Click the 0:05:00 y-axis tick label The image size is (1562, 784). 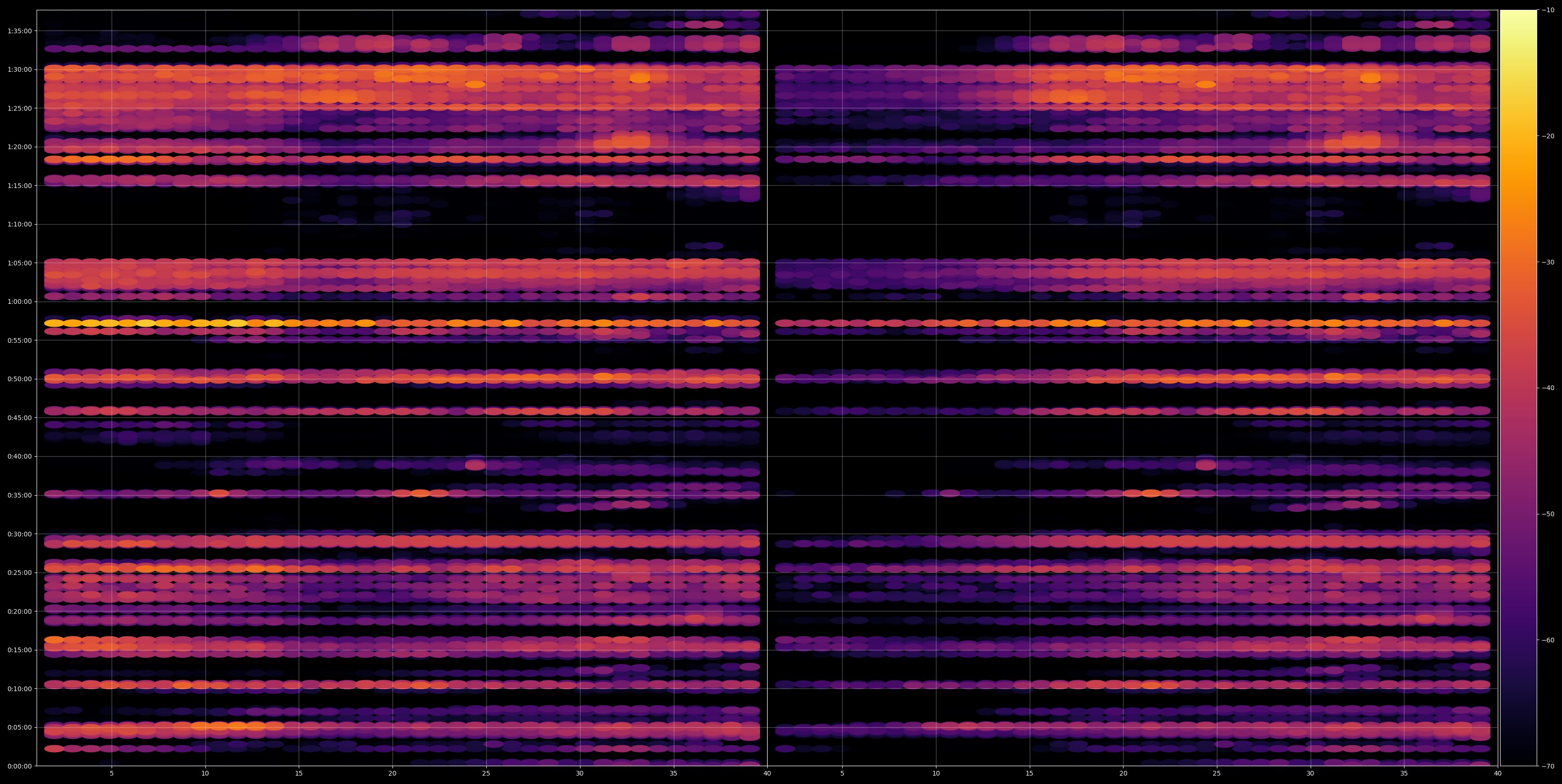(19, 727)
